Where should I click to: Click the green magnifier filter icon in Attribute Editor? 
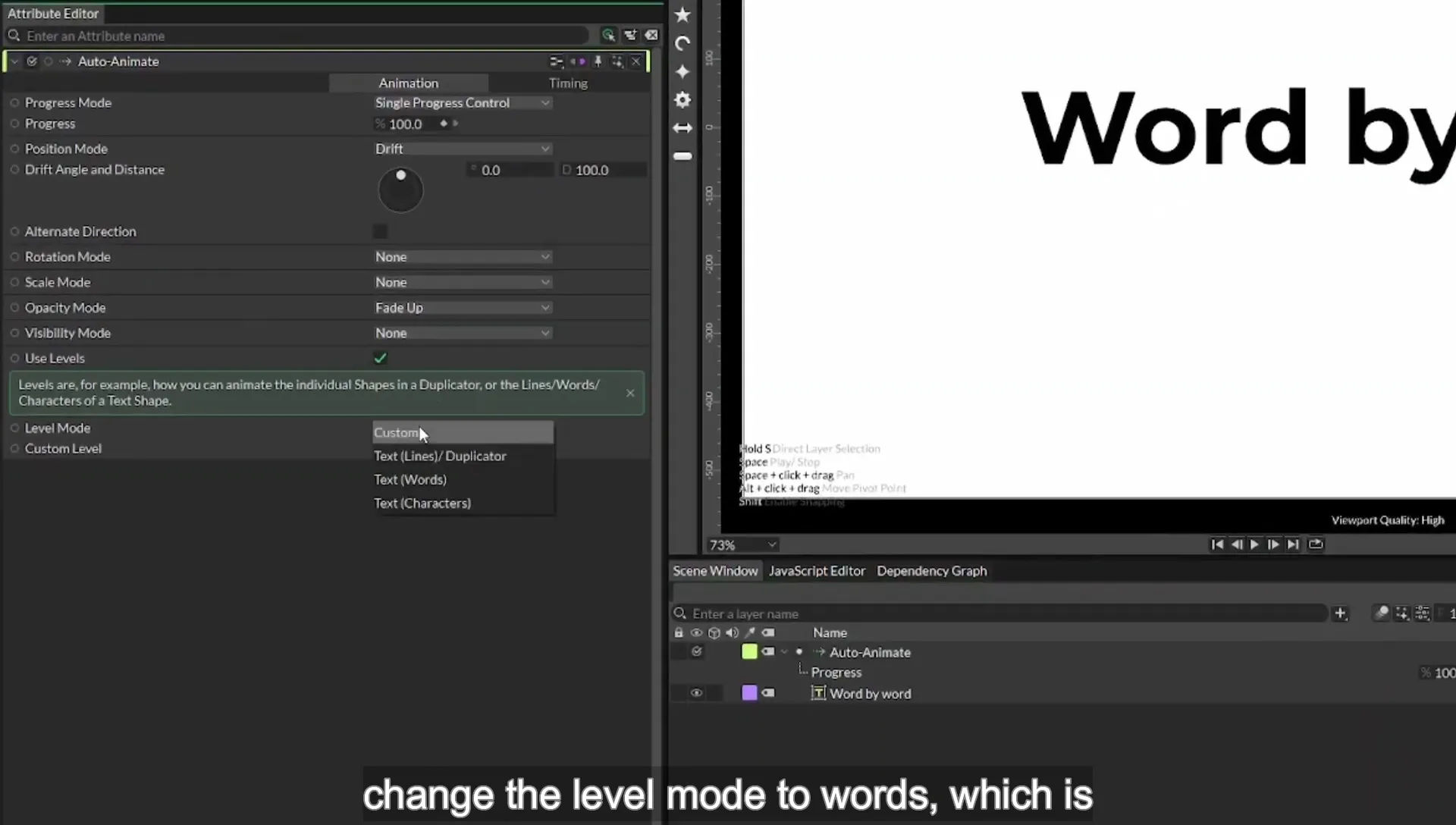tap(608, 35)
